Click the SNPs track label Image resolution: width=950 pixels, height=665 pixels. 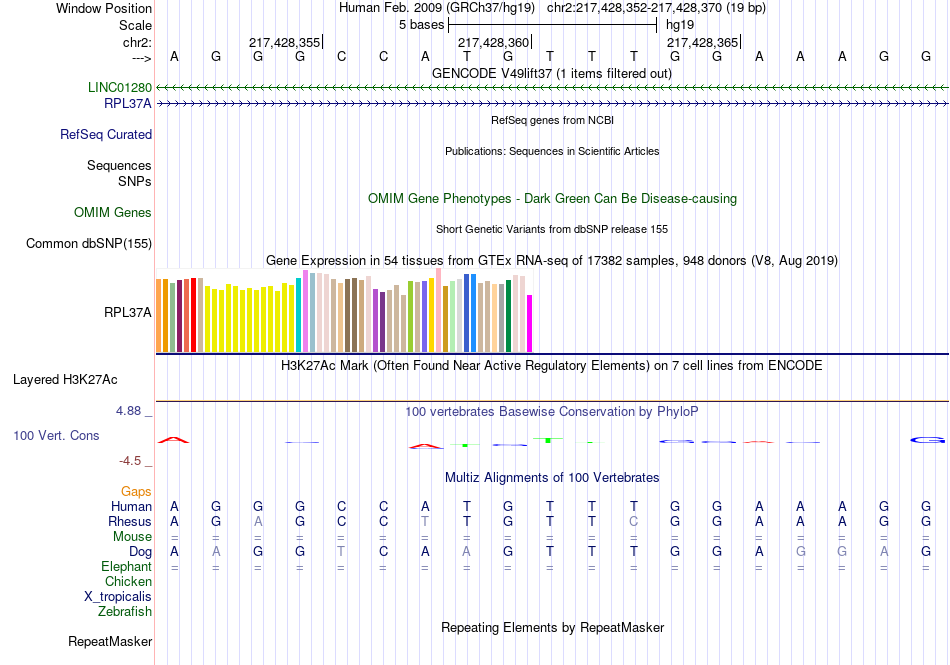135,182
